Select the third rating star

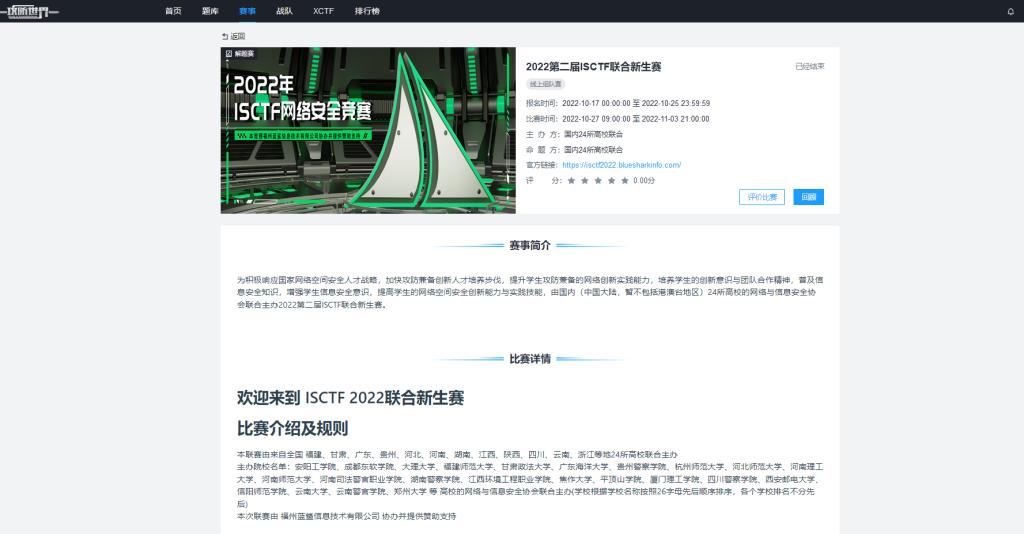(x=598, y=180)
